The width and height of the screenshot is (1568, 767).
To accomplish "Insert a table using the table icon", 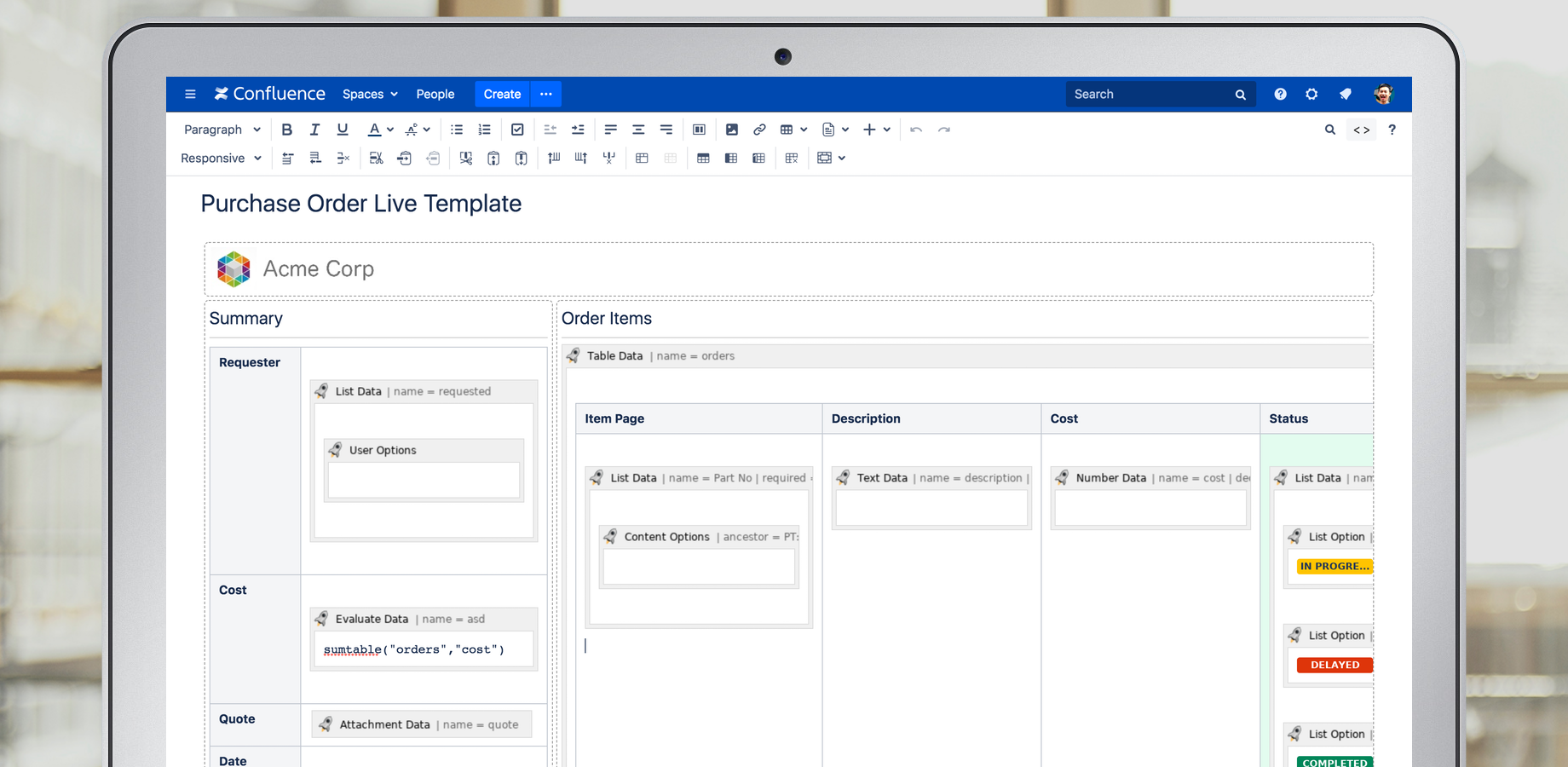I will point(787,129).
